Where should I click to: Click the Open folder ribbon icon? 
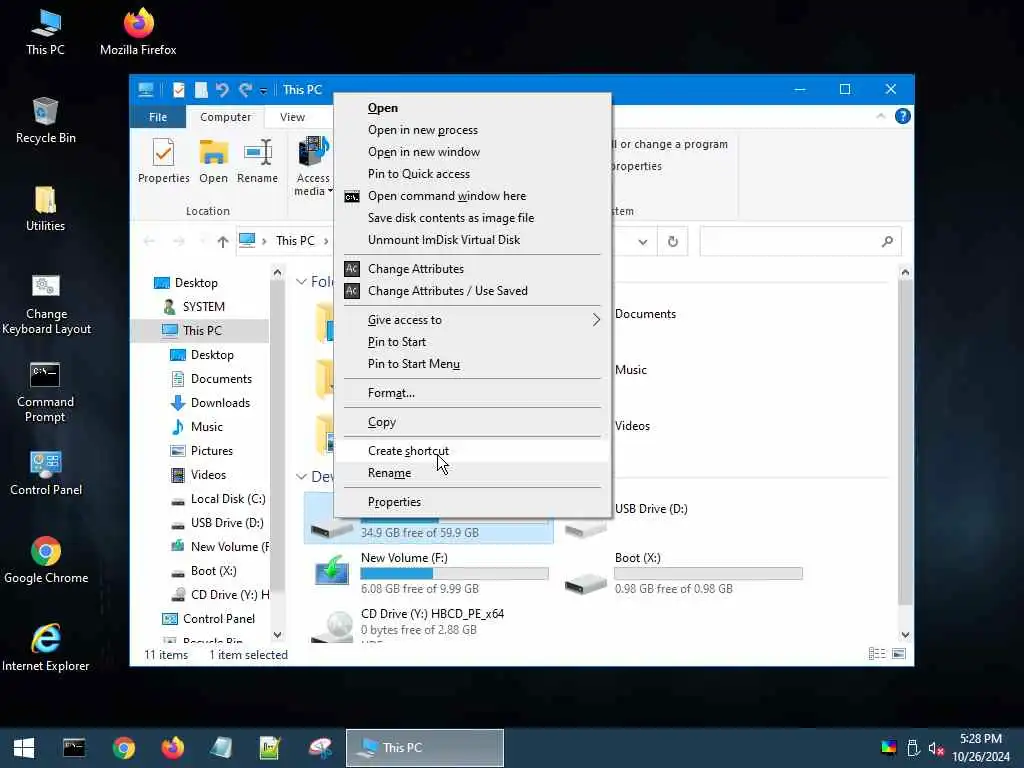coord(214,161)
